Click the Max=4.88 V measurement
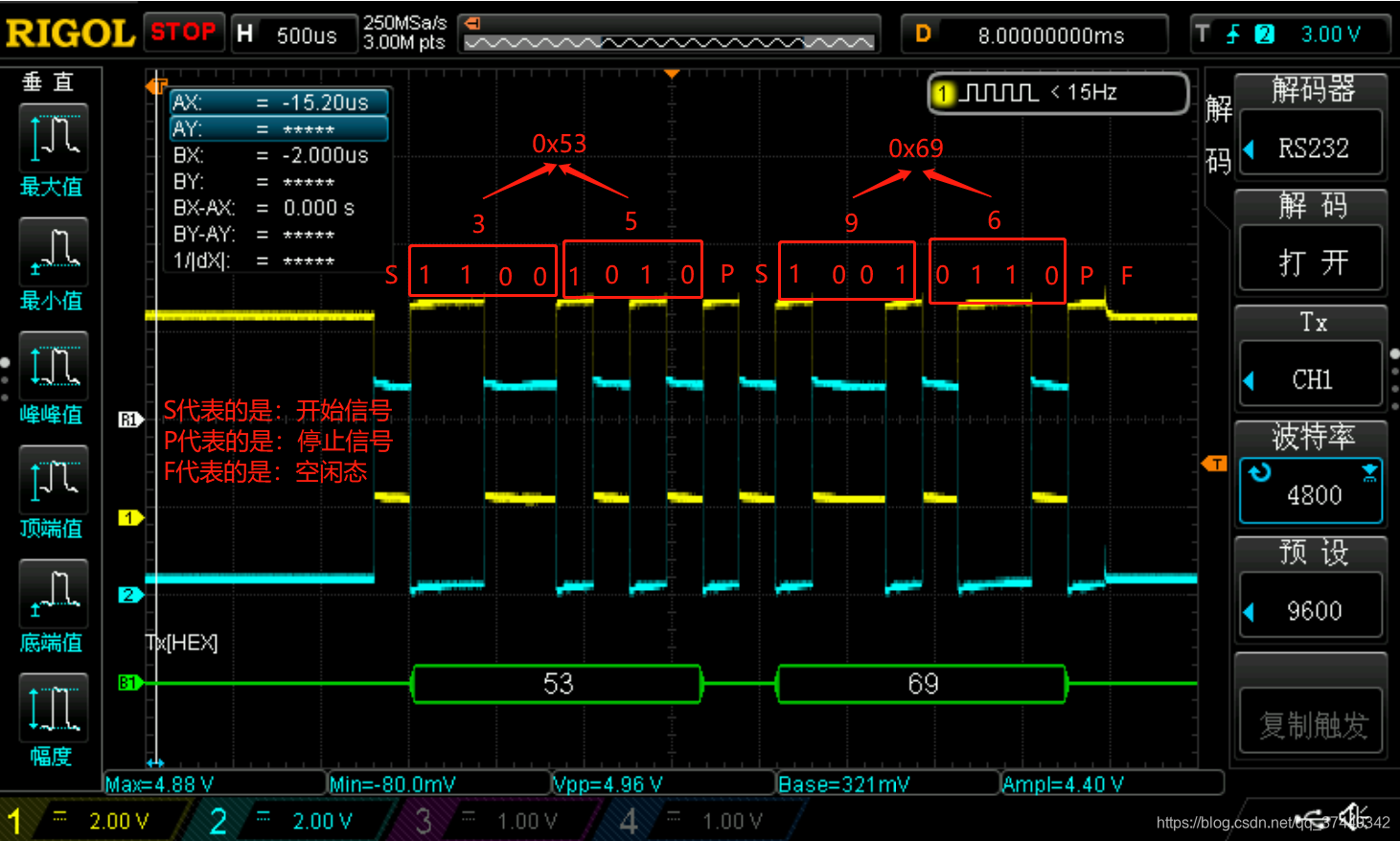 [x=215, y=784]
